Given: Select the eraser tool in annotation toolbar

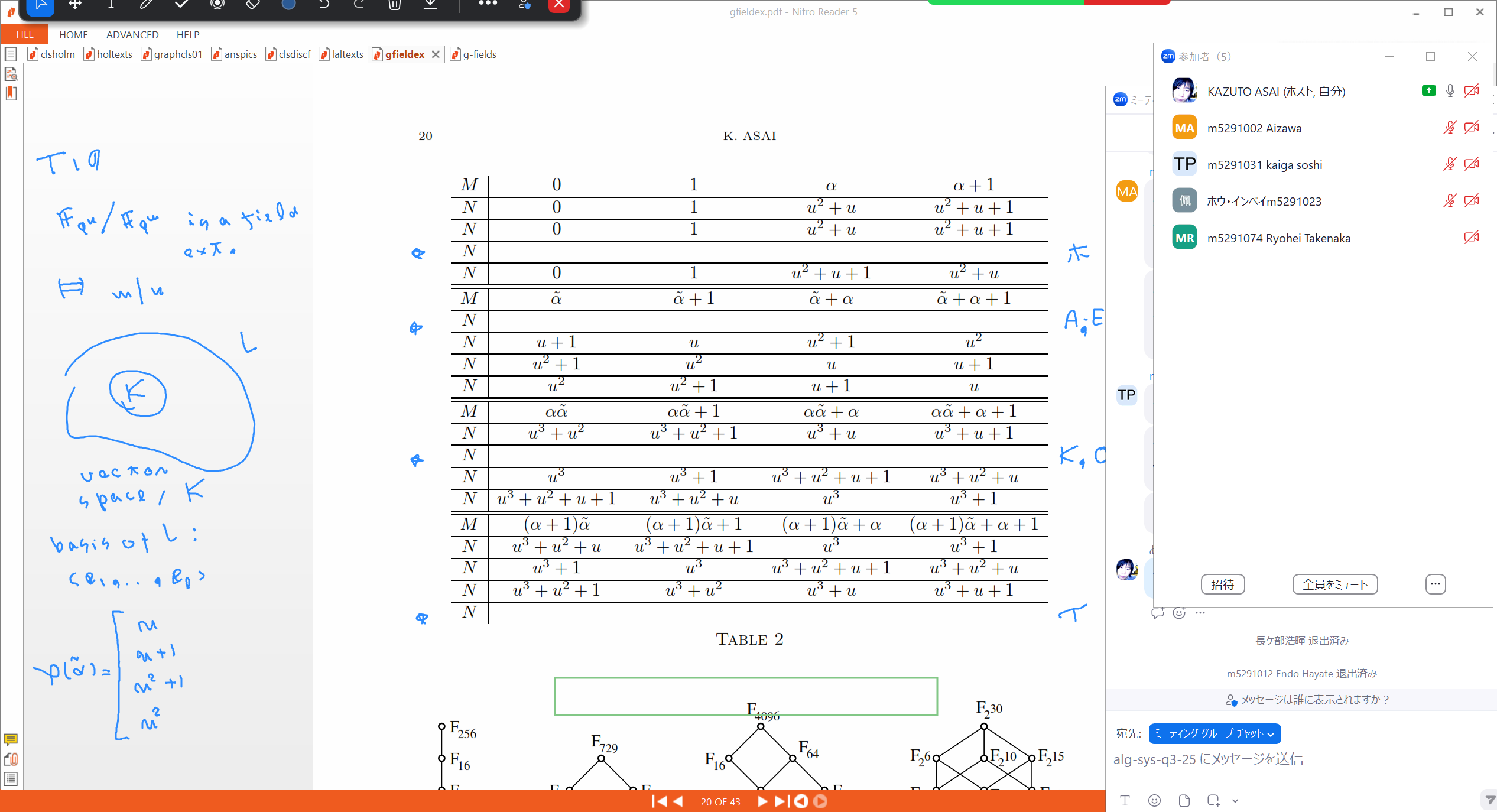Looking at the screenshot, I should [x=253, y=5].
